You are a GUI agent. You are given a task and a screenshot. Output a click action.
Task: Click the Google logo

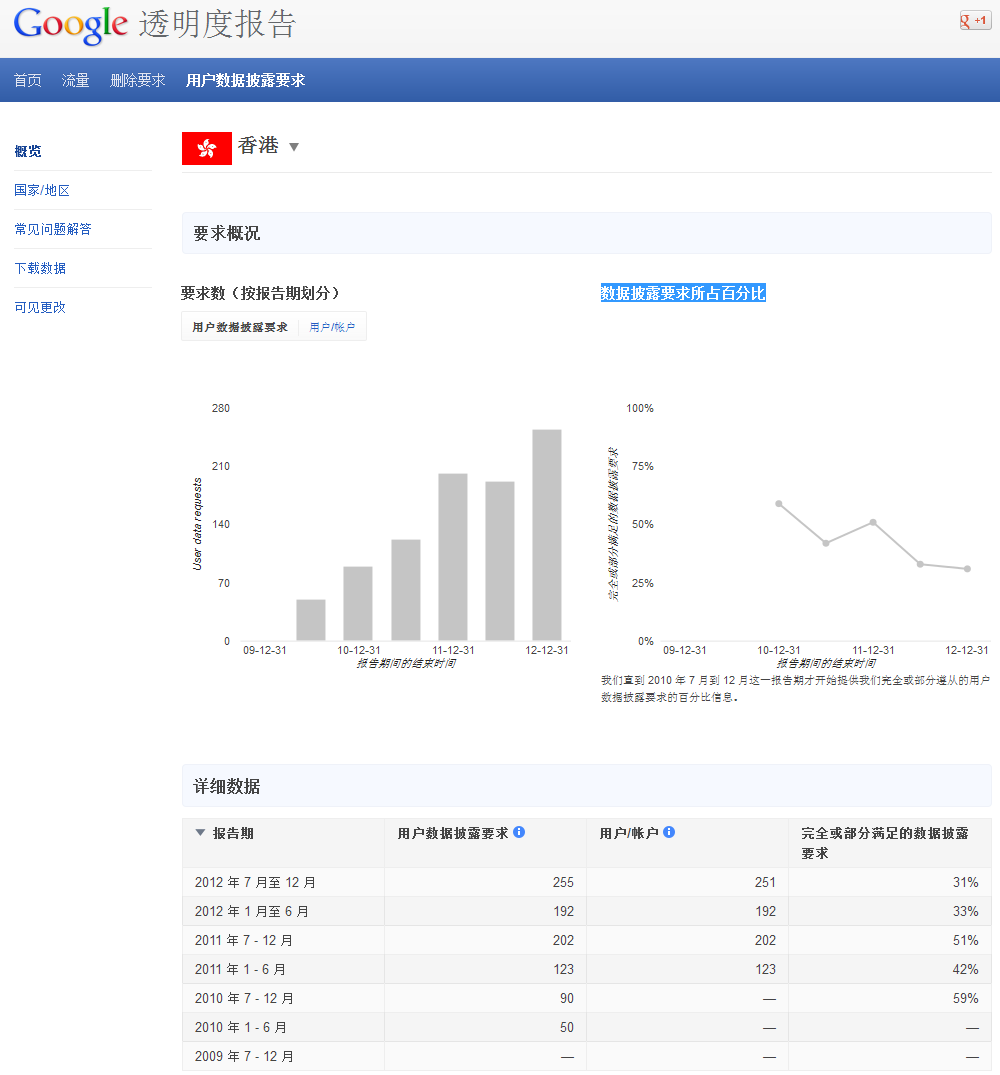(71, 25)
